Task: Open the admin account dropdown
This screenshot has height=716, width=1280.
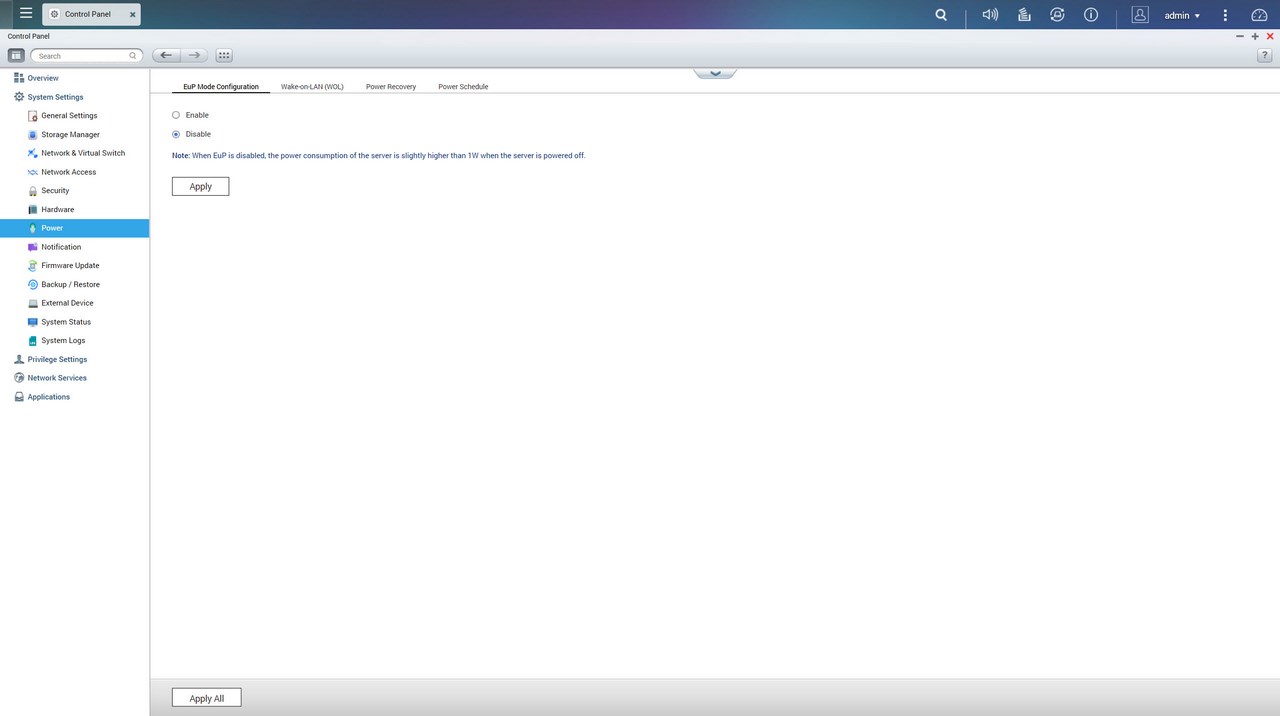Action: click(1182, 15)
